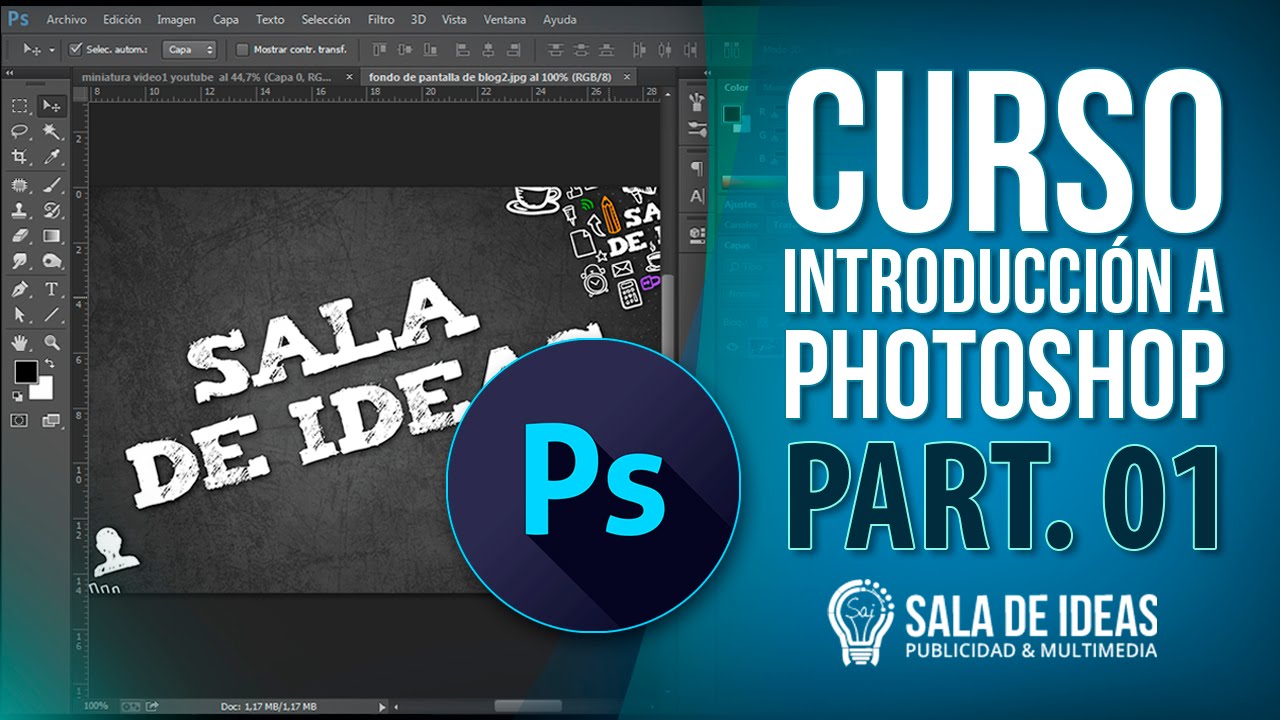Open the Edición menu
Screen dimensions: 1280x720
coord(122,19)
